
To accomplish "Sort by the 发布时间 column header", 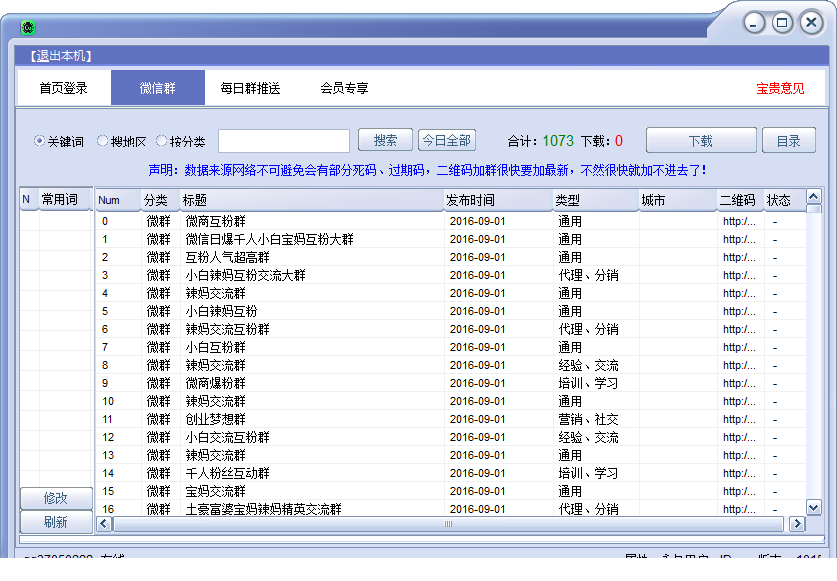I will pos(498,200).
